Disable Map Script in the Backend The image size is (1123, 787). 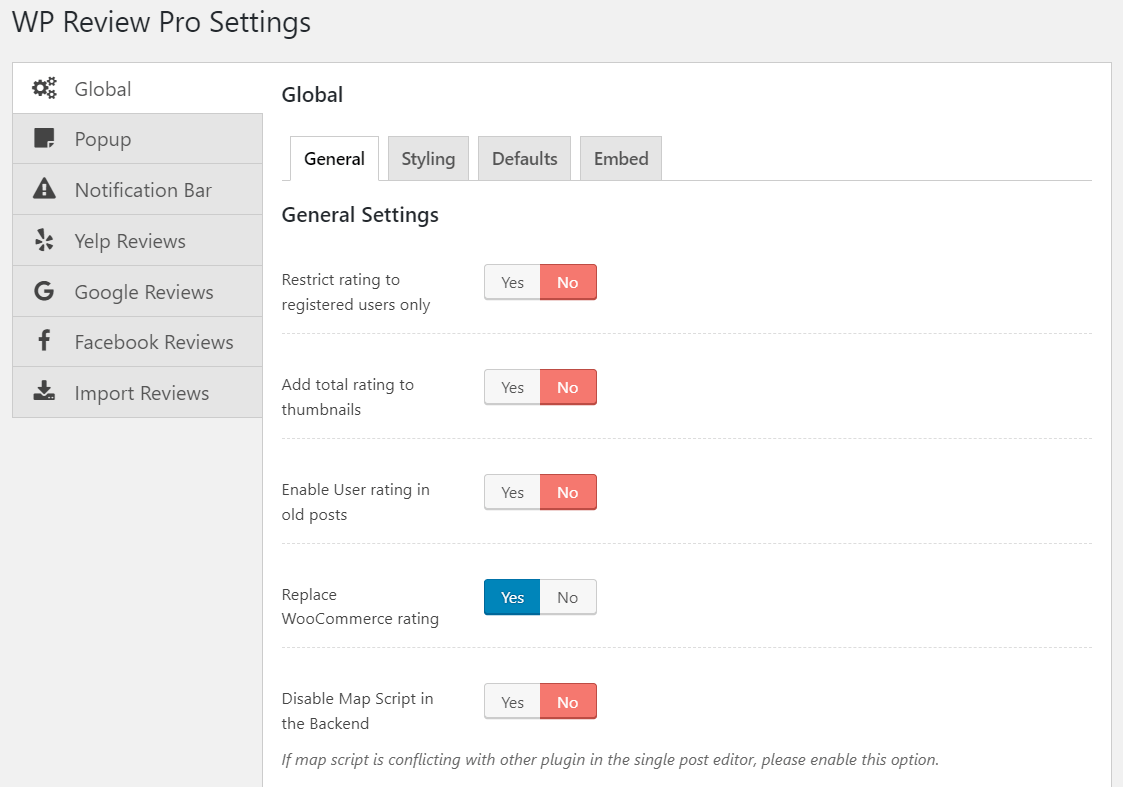pyautogui.click(x=511, y=701)
